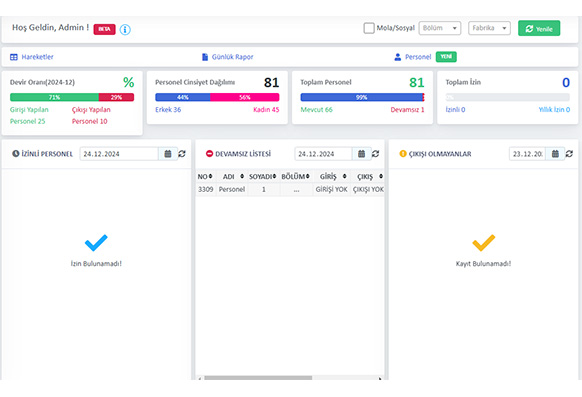582x397 pixels.
Task: Sort table by NO column
Action: coord(210,176)
